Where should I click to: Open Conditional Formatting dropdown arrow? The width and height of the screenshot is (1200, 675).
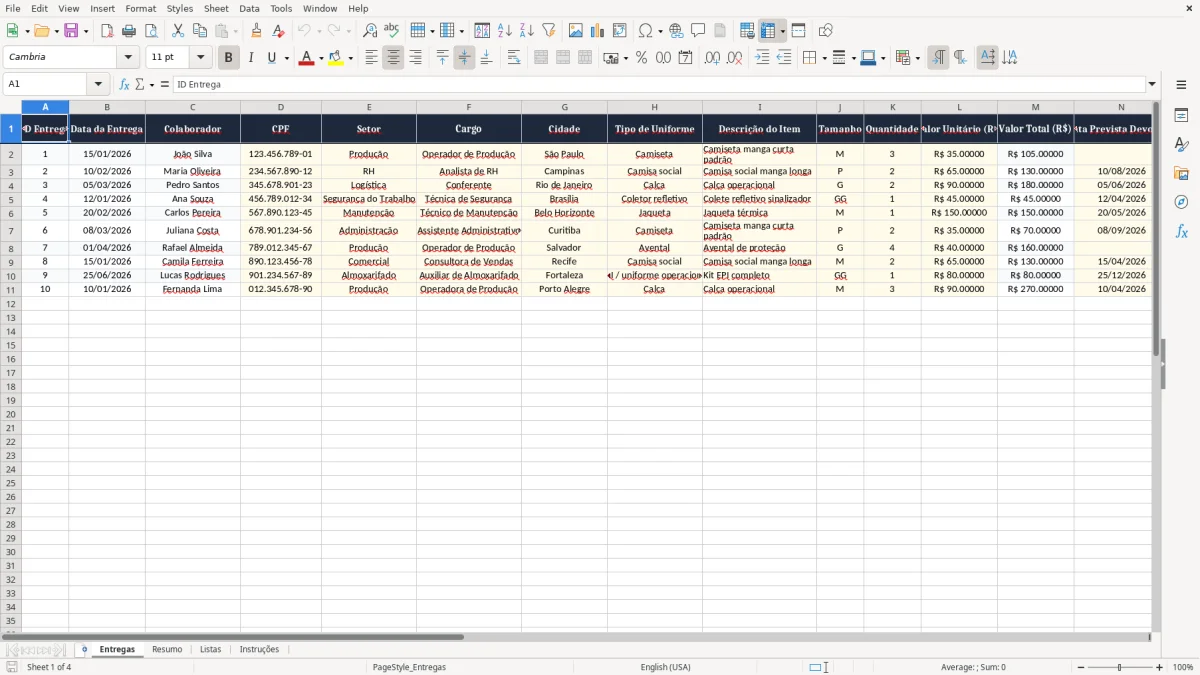tap(917, 58)
